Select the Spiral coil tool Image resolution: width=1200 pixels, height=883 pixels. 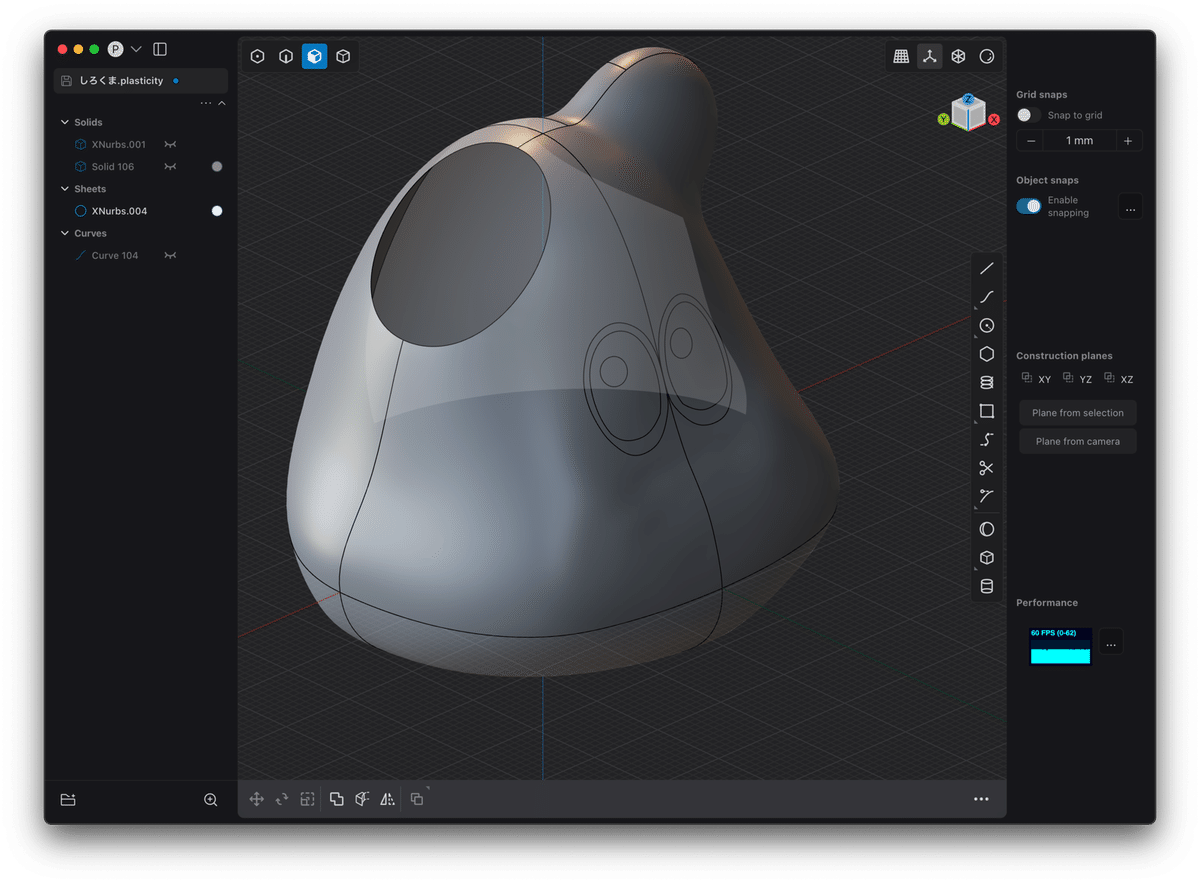coord(987,383)
